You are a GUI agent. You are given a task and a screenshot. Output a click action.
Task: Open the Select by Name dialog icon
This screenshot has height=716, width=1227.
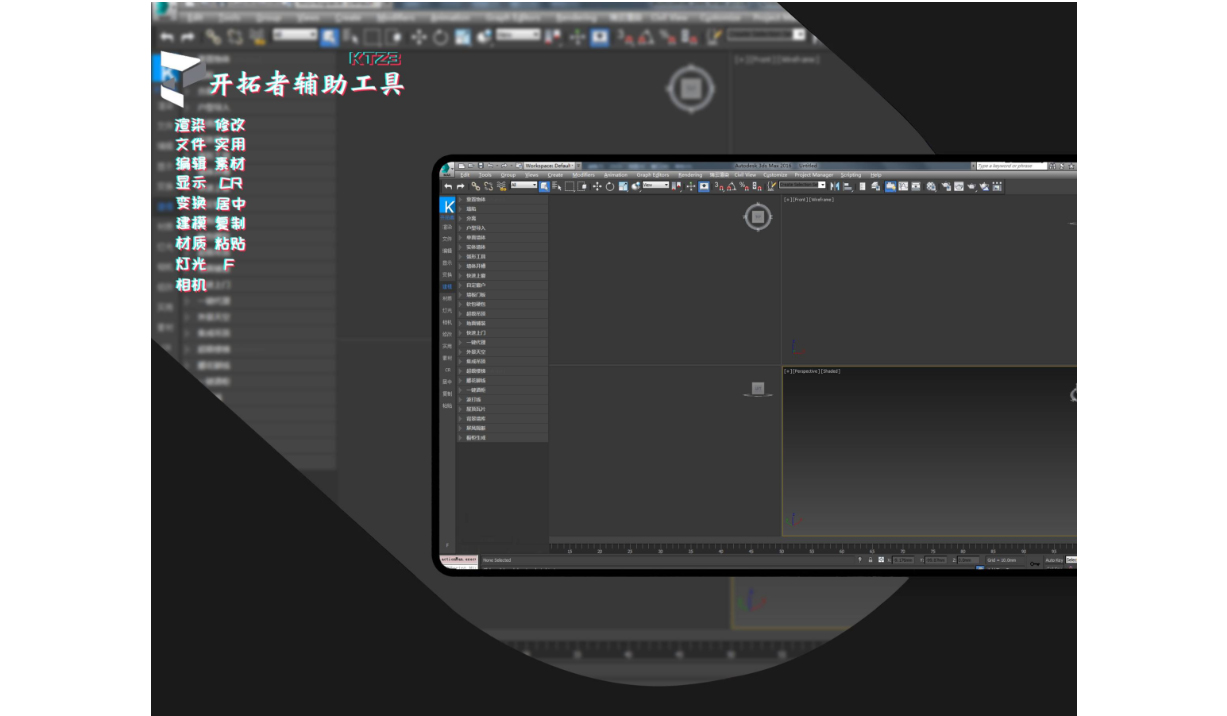pyautogui.click(x=557, y=186)
